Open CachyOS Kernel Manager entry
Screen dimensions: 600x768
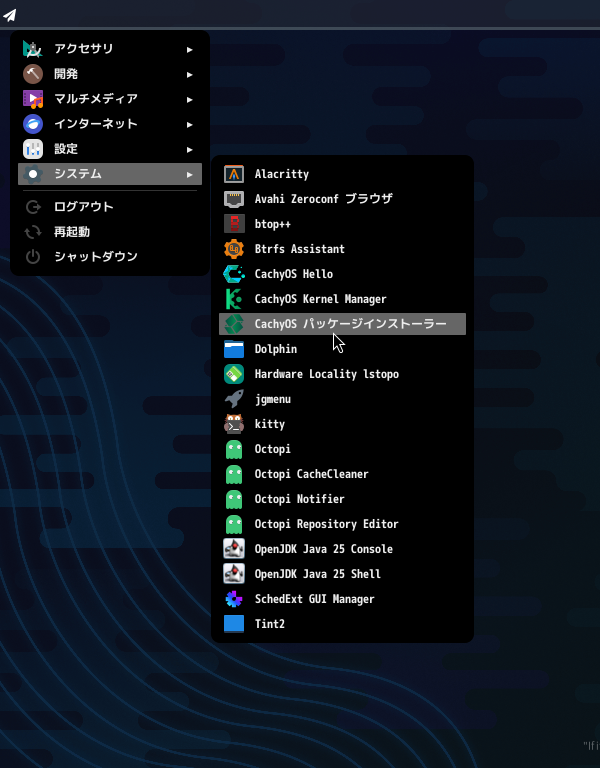coord(342,299)
